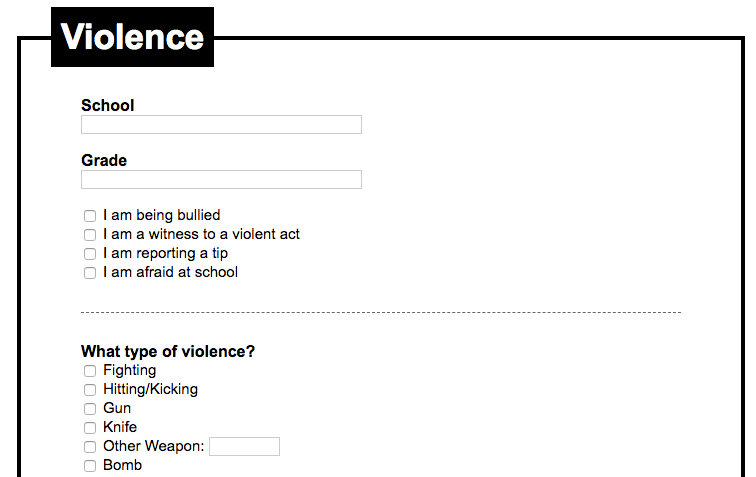Image resolution: width=756 pixels, height=477 pixels.
Task: Select the 'I am reporting a tip' checkbox
Action: pos(90,254)
